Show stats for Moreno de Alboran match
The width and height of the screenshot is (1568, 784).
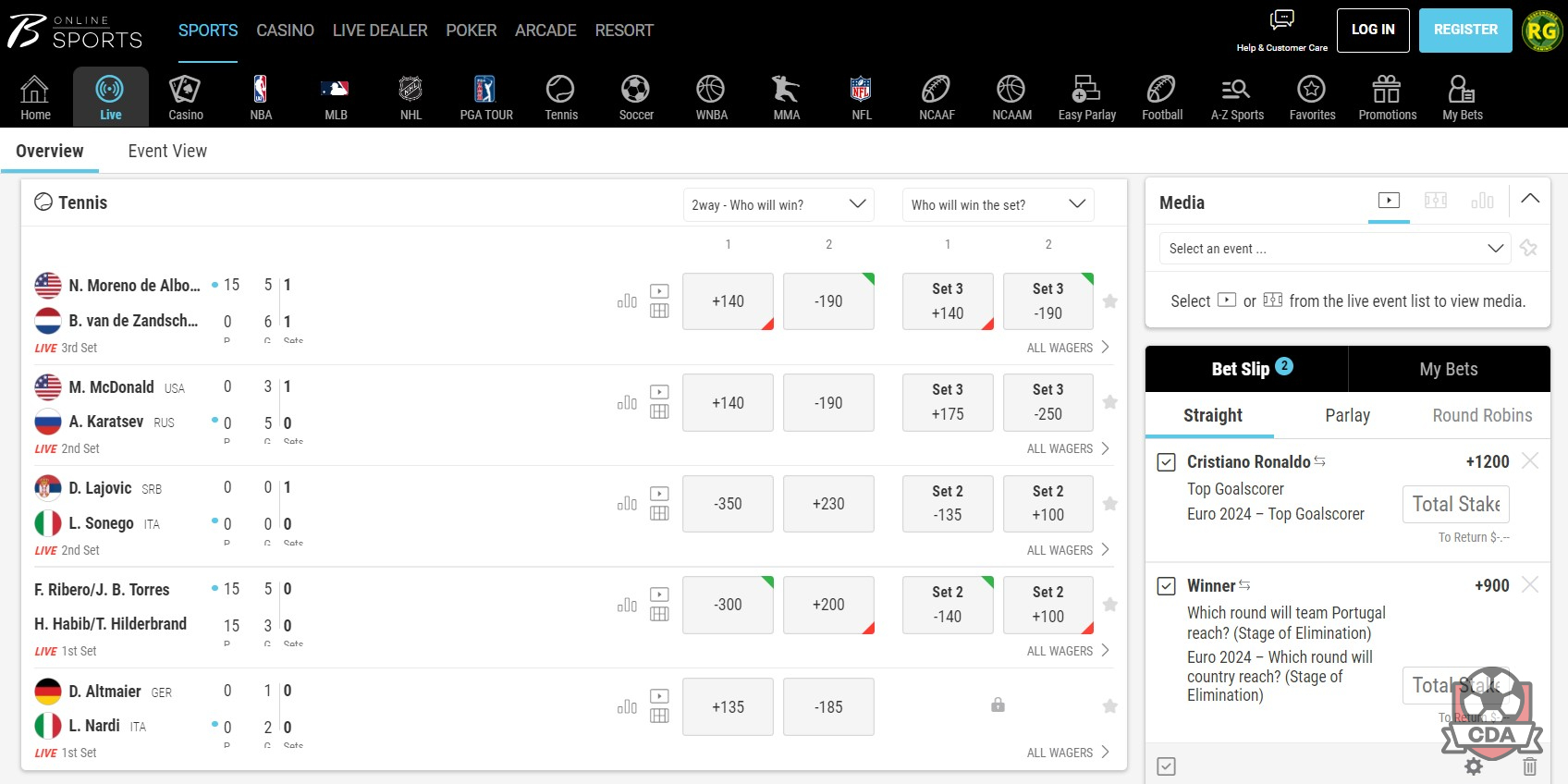click(627, 300)
